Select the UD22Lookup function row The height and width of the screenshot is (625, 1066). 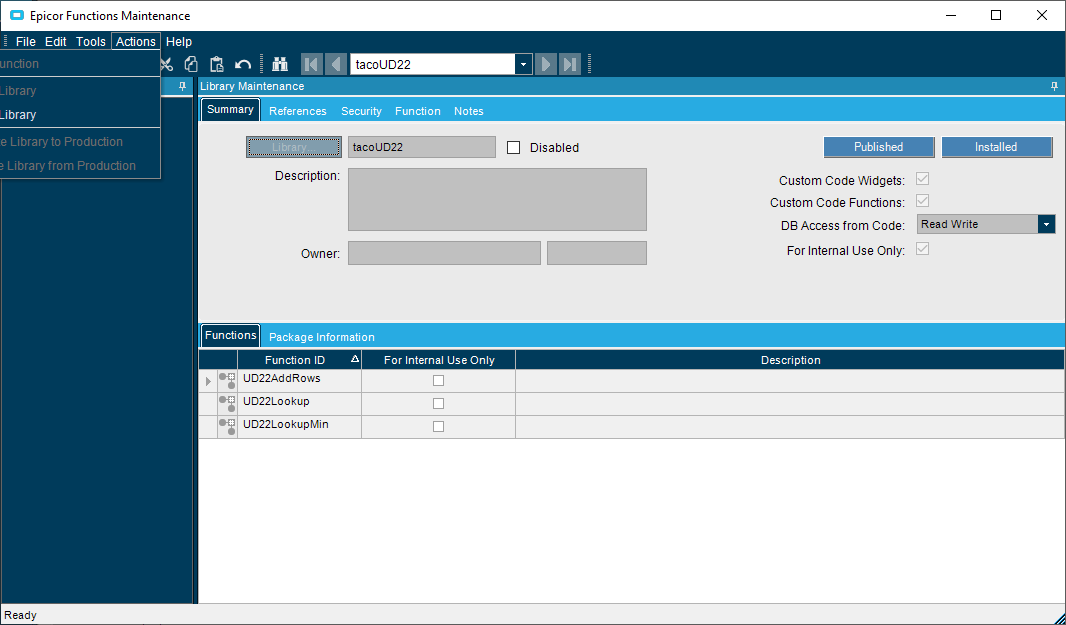632,404
